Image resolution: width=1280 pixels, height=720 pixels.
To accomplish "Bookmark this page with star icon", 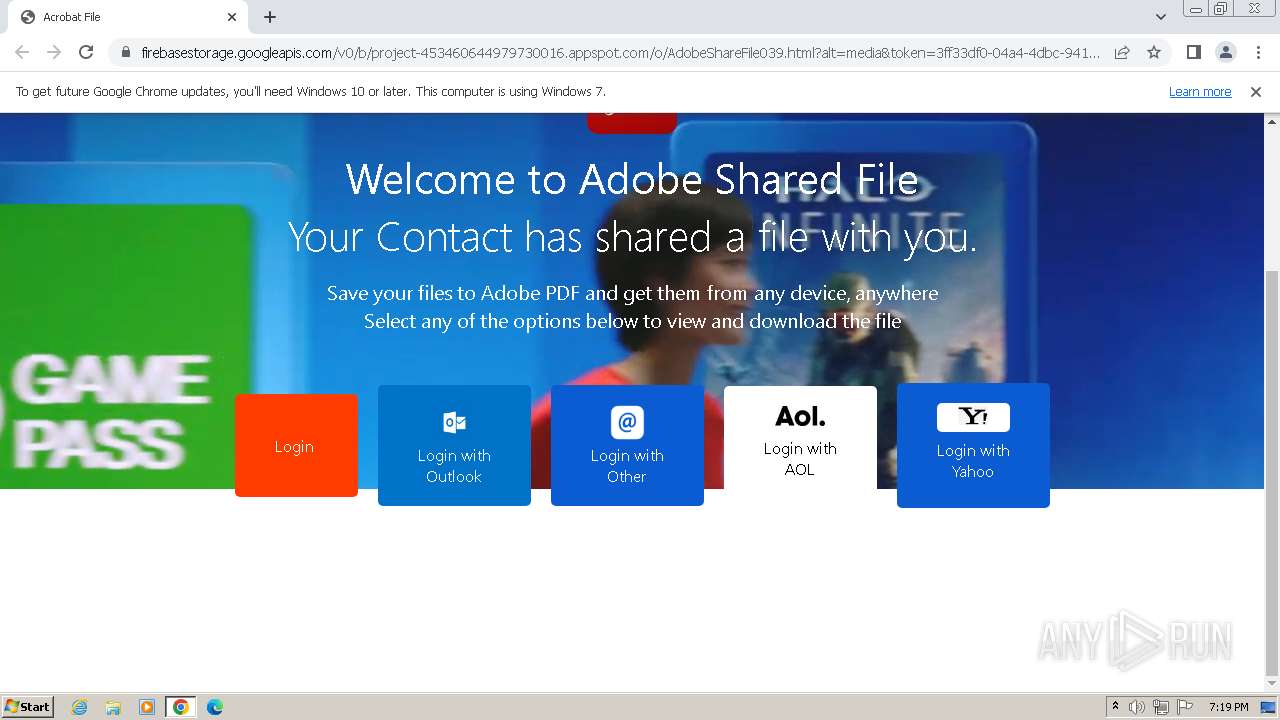I will (1154, 53).
